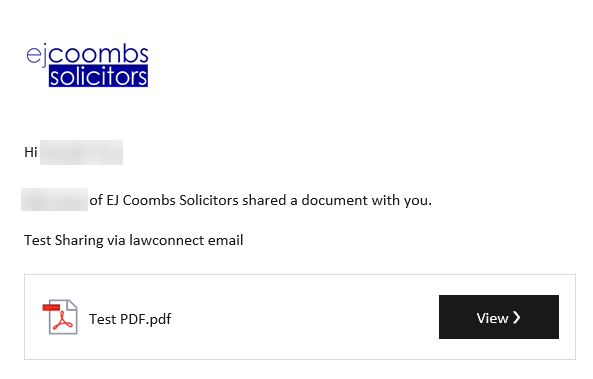Click the red label band on the PDF icon
The image size is (593, 379).
[x=51, y=307]
